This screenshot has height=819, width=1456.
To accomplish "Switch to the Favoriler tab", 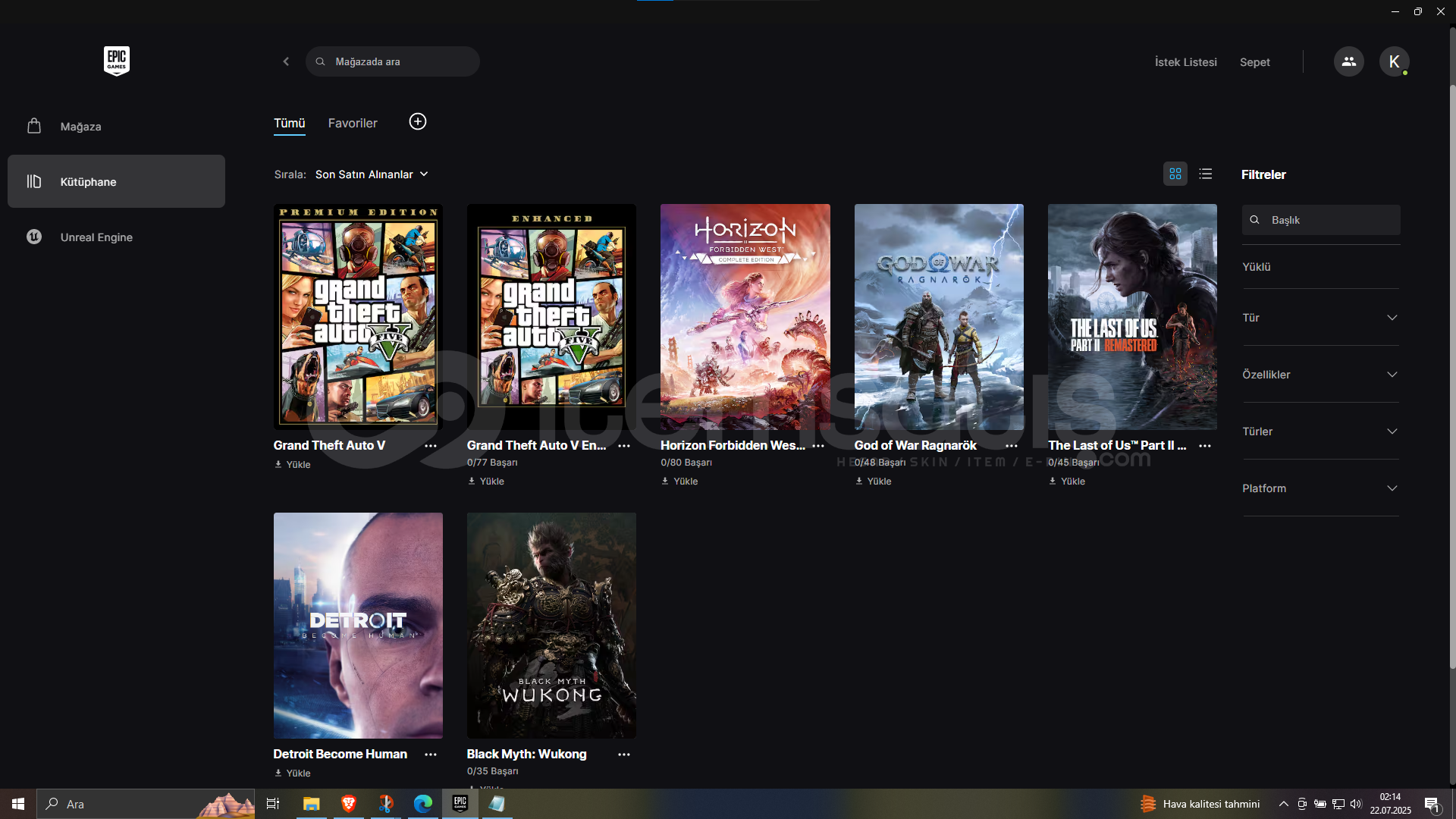I will coord(353,123).
